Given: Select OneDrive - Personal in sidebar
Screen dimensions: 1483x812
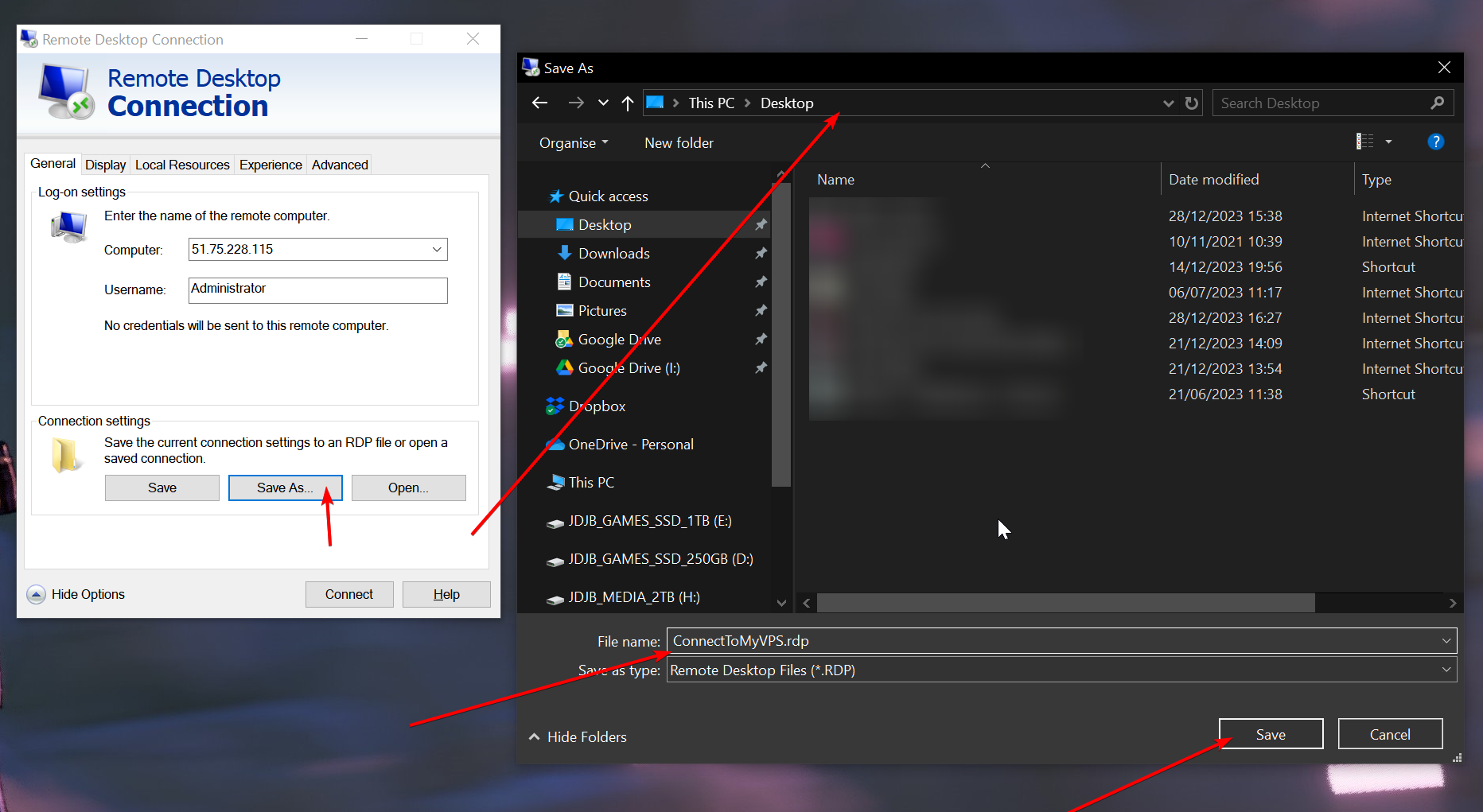Looking at the screenshot, I should (630, 445).
